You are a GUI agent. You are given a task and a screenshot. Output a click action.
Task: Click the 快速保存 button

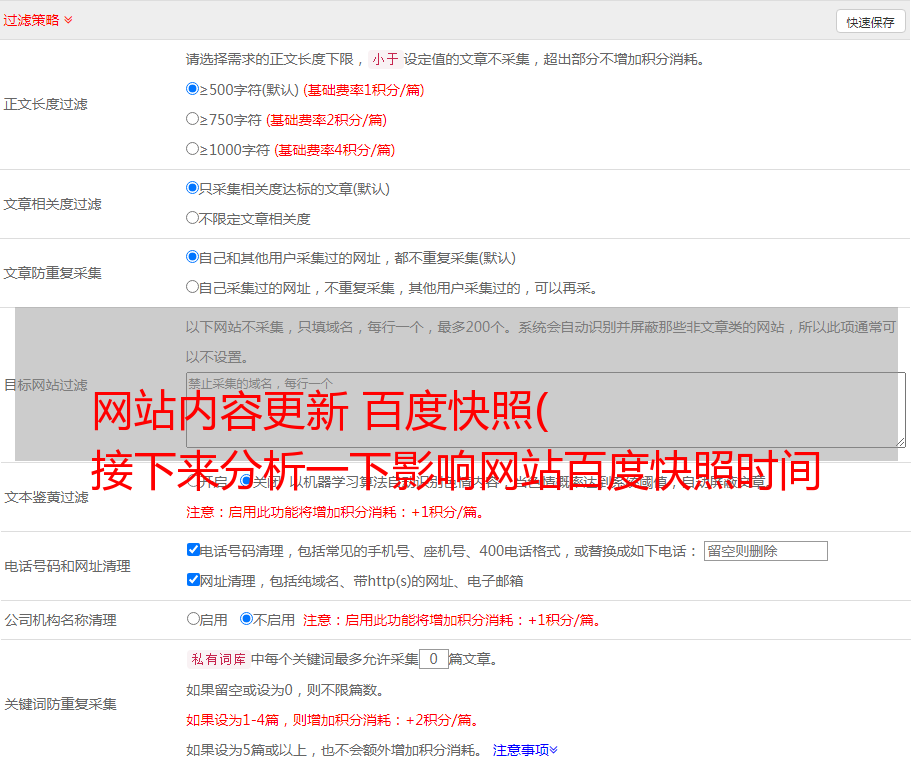coord(870,22)
